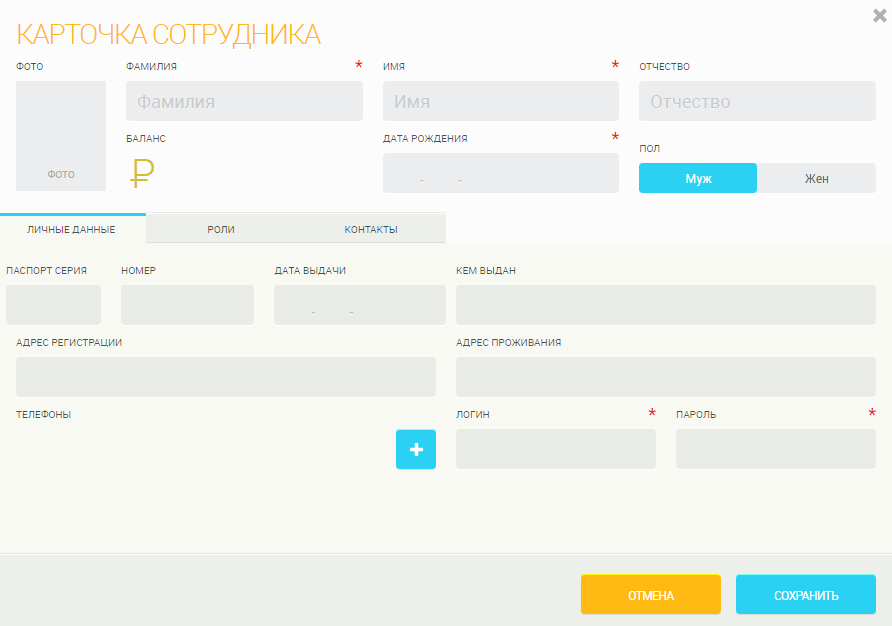Open the Контакты tab
This screenshot has width=892, height=626.
click(371, 229)
